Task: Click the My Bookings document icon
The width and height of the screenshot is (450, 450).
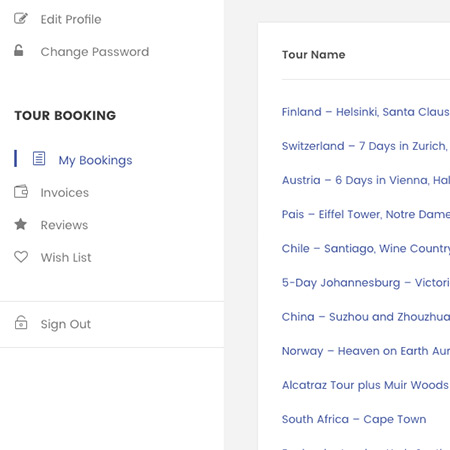Action: pyautogui.click(x=39, y=159)
